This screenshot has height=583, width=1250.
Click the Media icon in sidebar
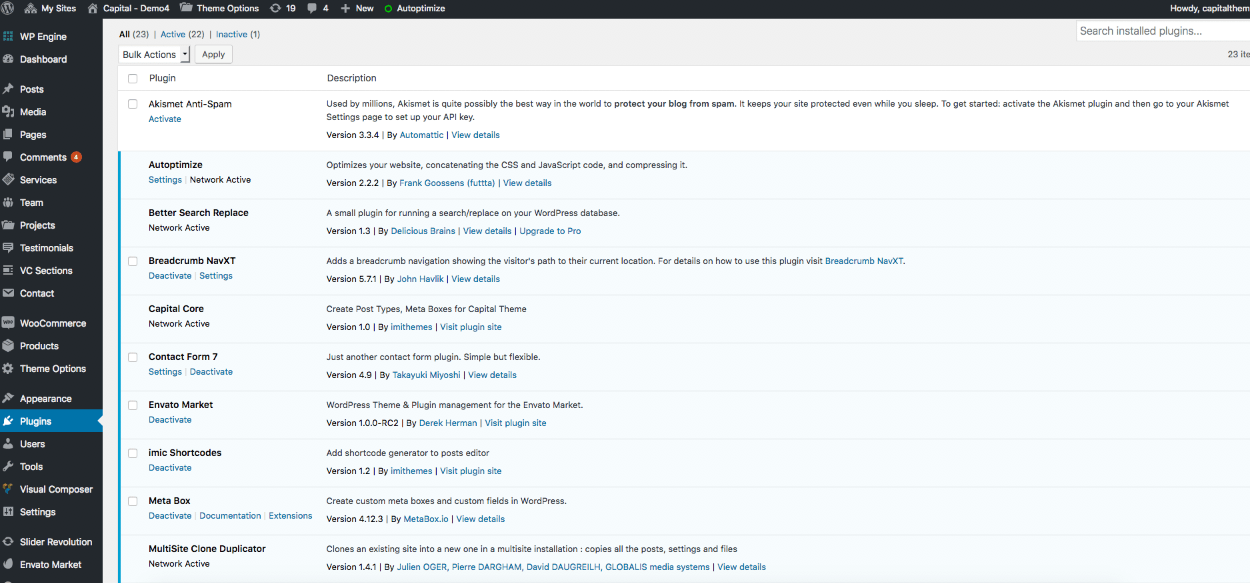[x=9, y=112]
